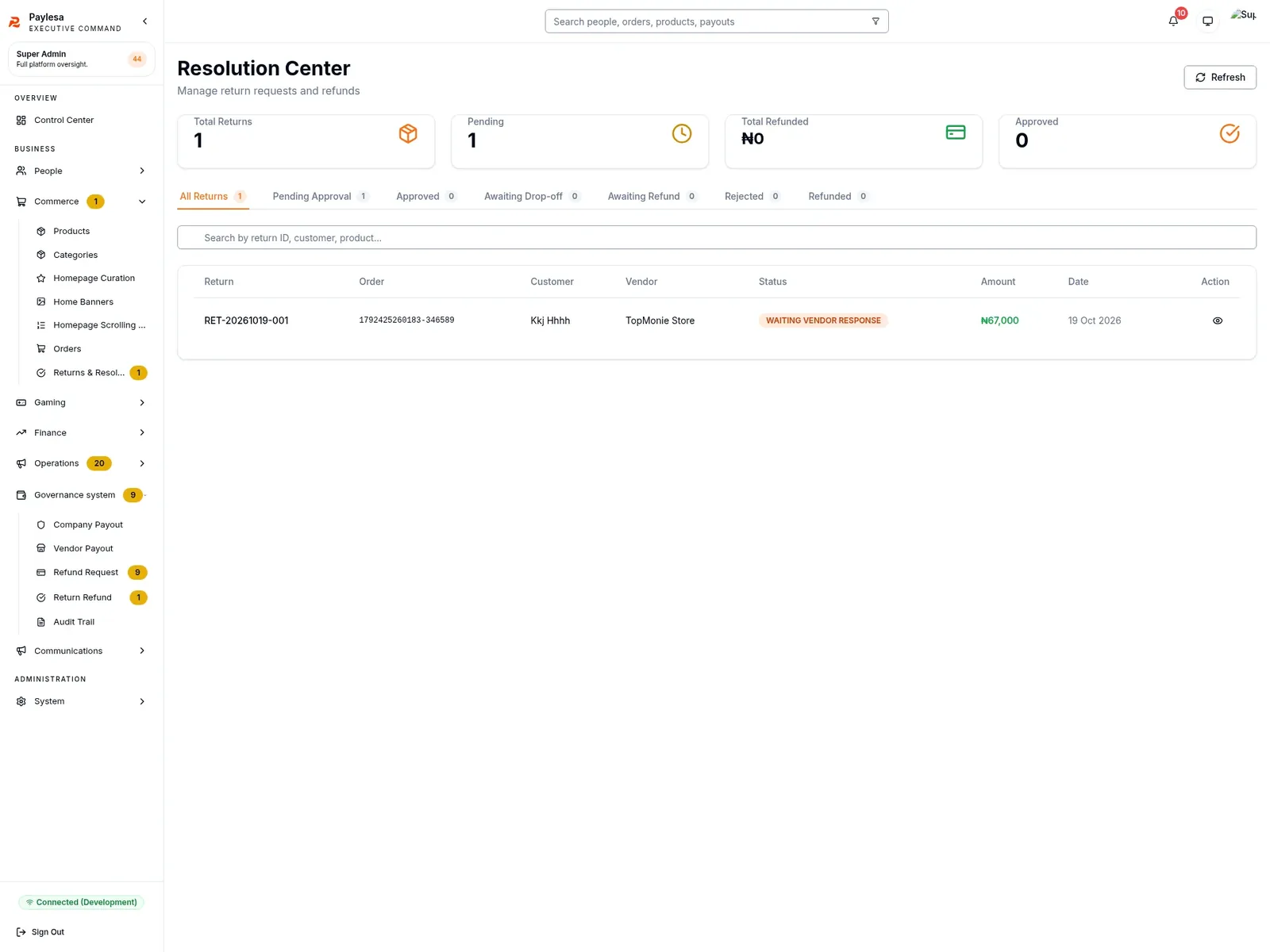Collapse the Governance system section

[x=82, y=495]
